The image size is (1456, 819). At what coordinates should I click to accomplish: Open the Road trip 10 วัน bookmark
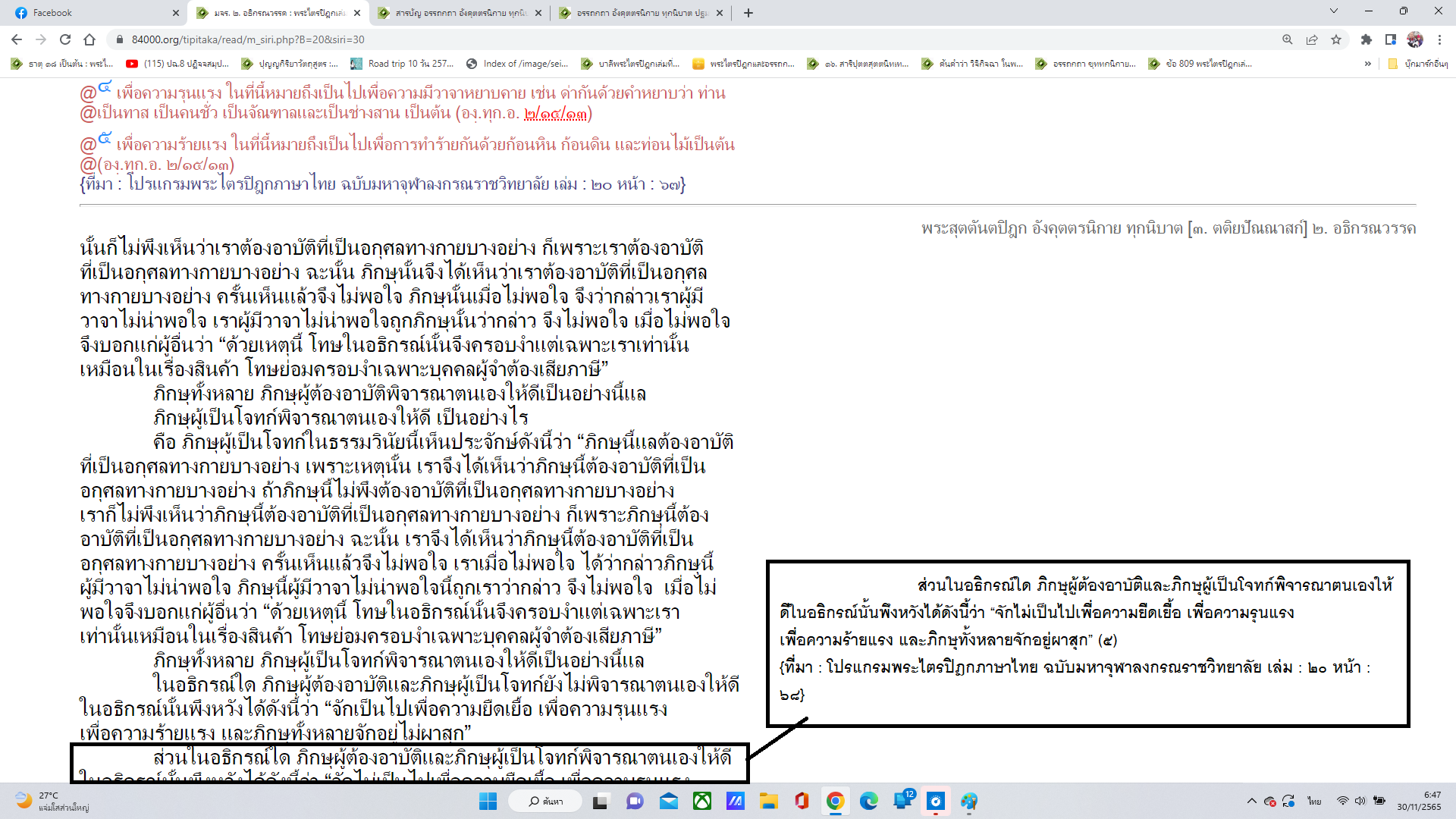pos(402,64)
